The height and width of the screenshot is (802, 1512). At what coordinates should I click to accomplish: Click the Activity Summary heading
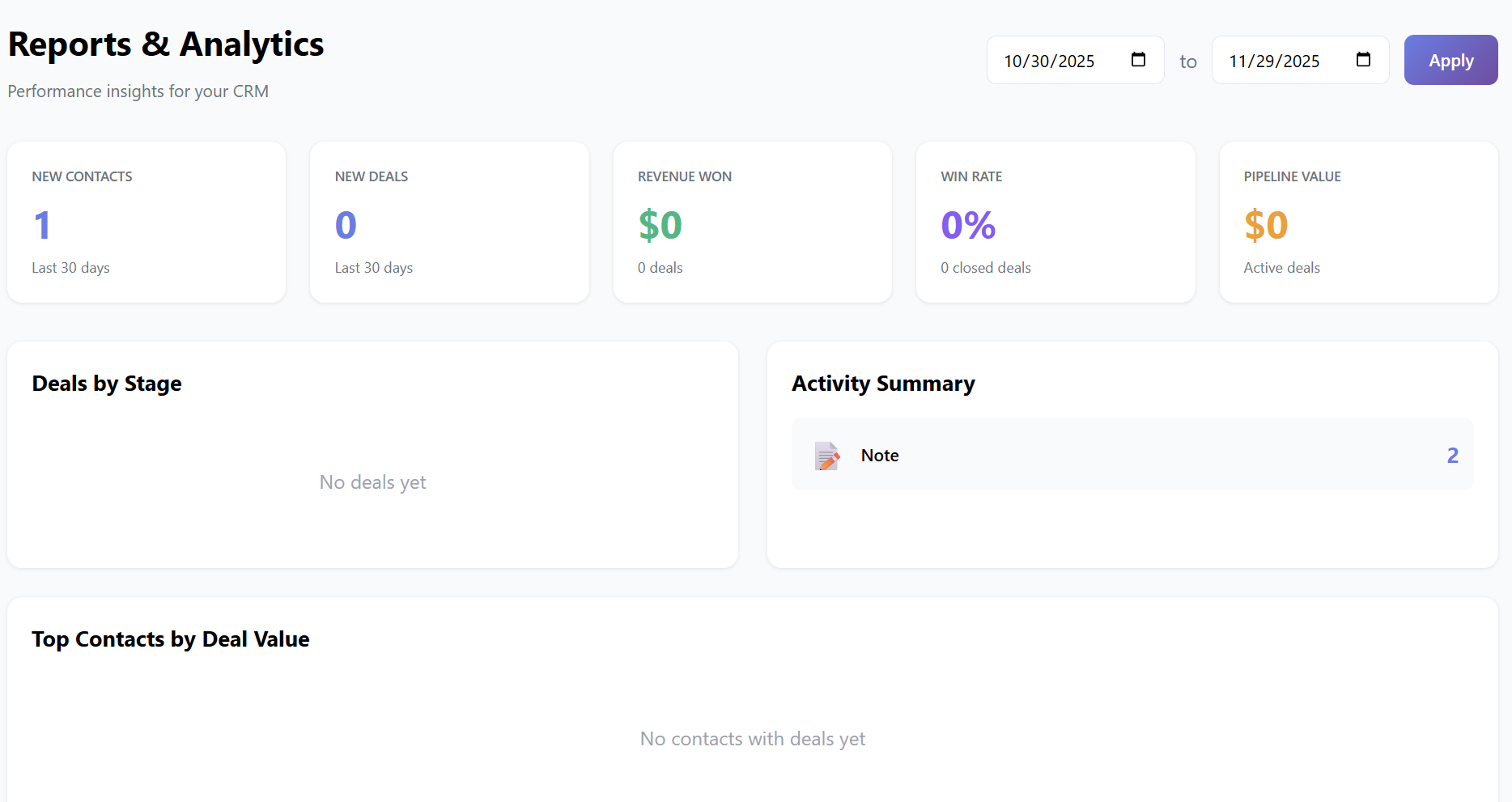883,384
